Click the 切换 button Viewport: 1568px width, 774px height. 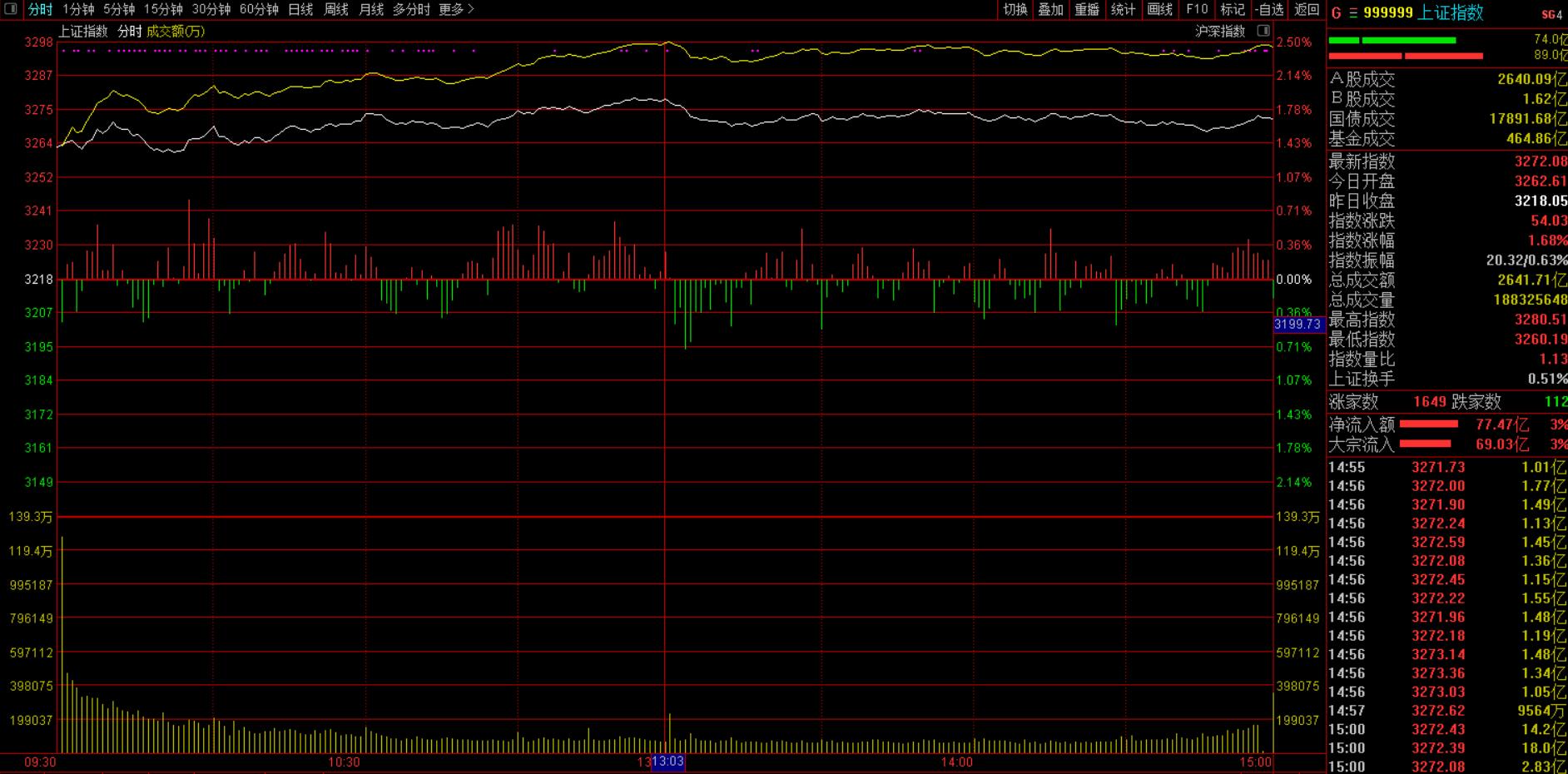(x=1015, y=9)
